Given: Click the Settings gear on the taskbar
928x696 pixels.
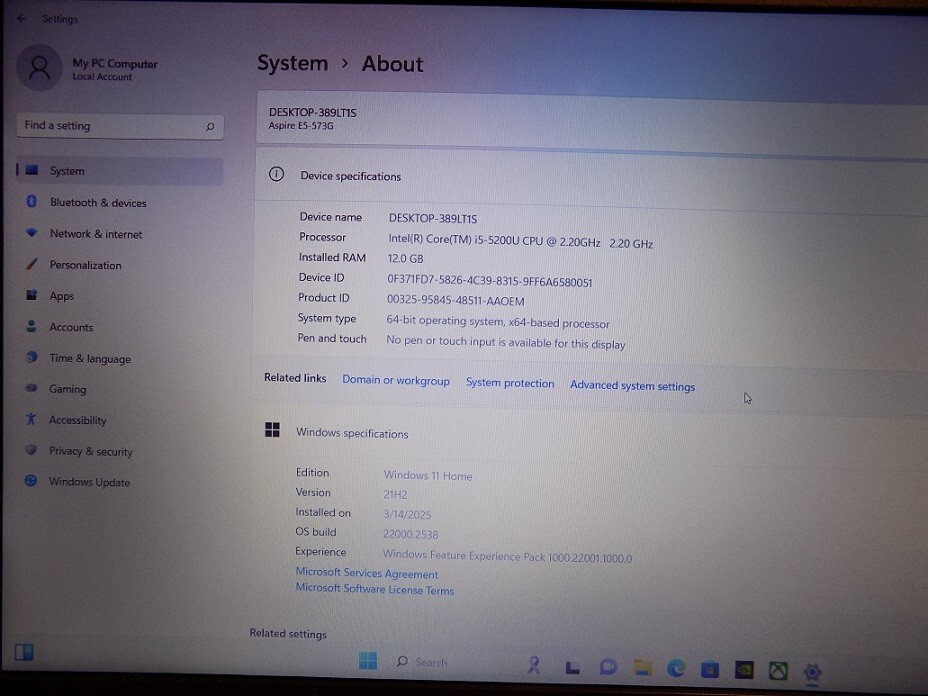Looking at the screenshot, I should 812,672.
